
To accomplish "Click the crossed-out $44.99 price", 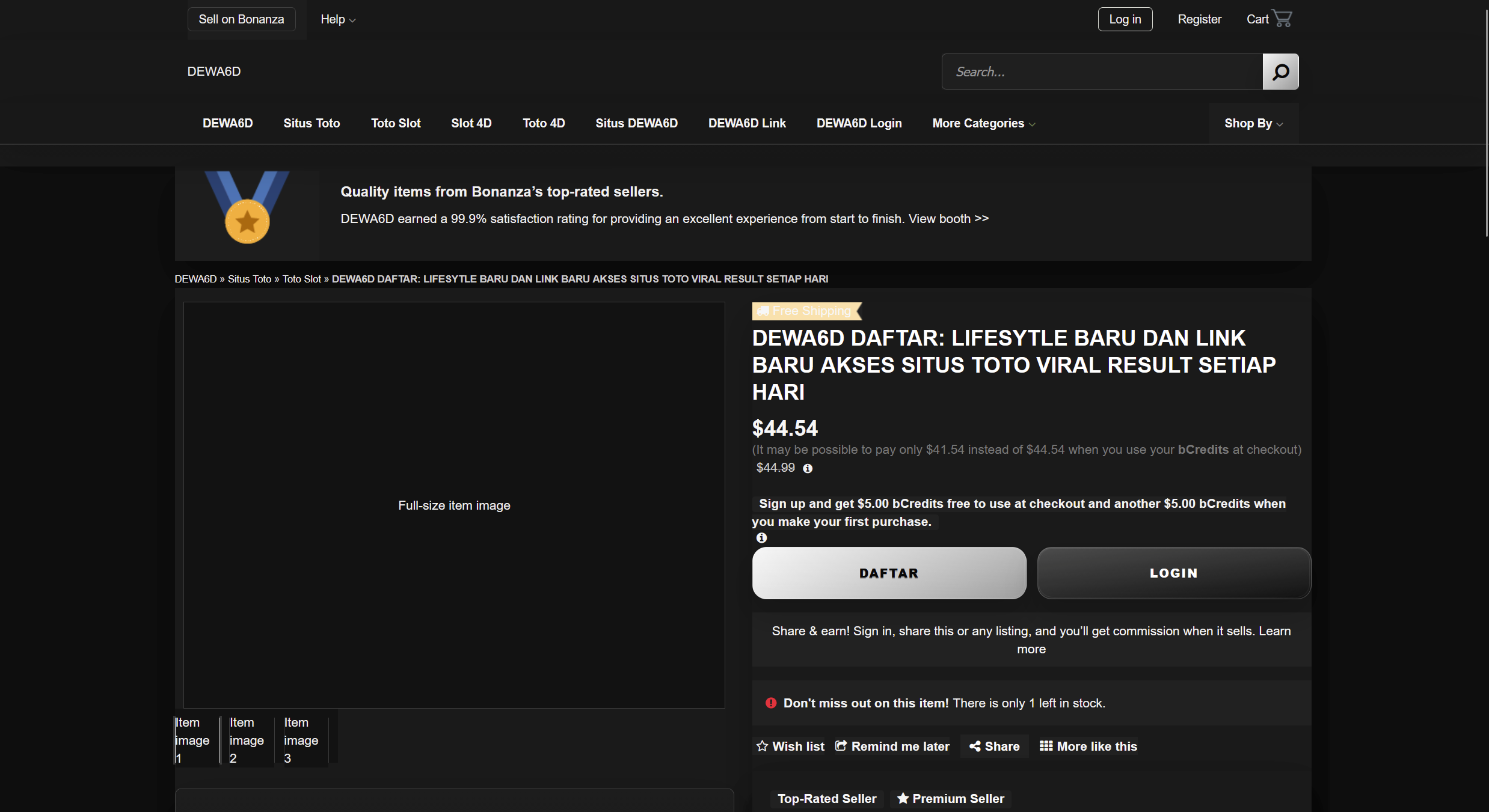I will pos(775,468).
